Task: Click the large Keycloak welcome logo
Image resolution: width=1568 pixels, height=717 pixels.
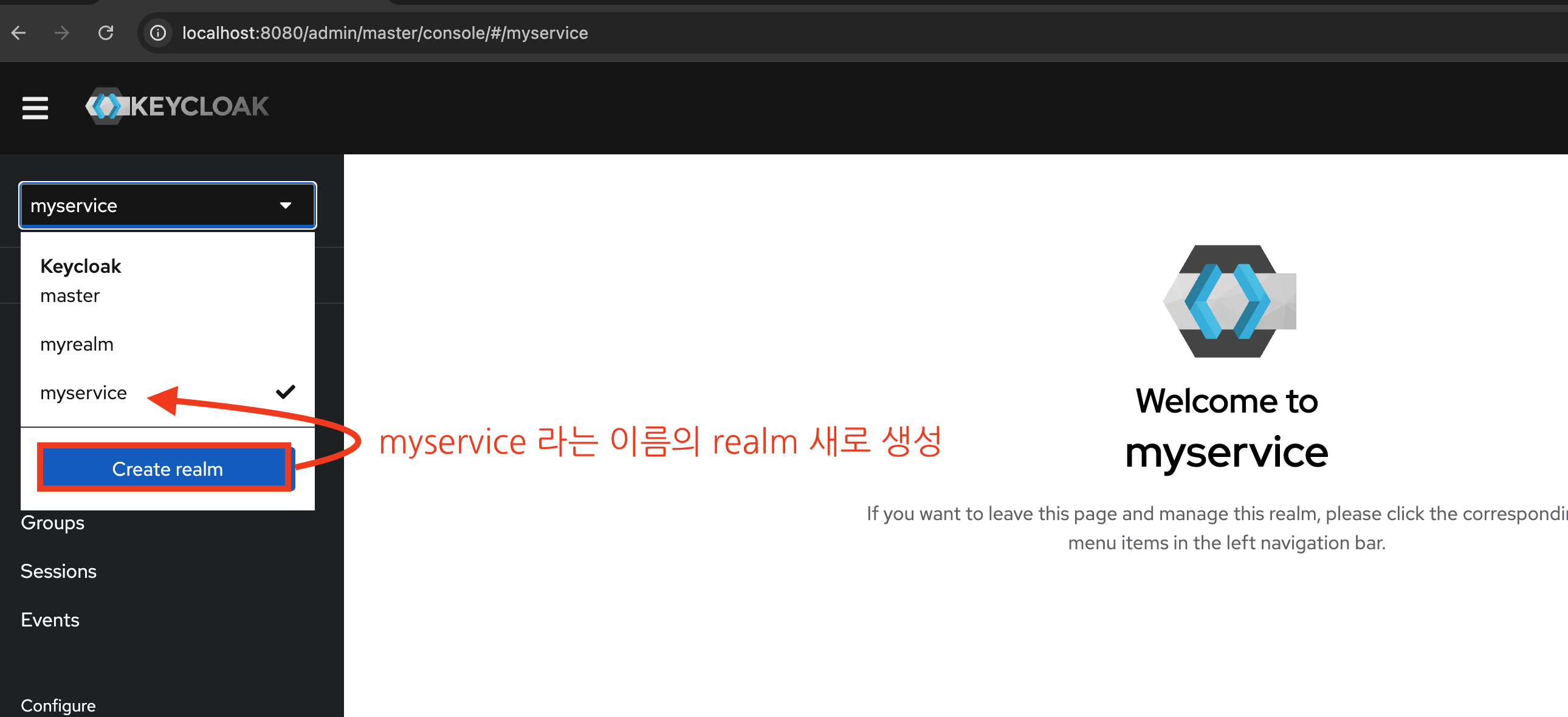Action: (1229, 301)
